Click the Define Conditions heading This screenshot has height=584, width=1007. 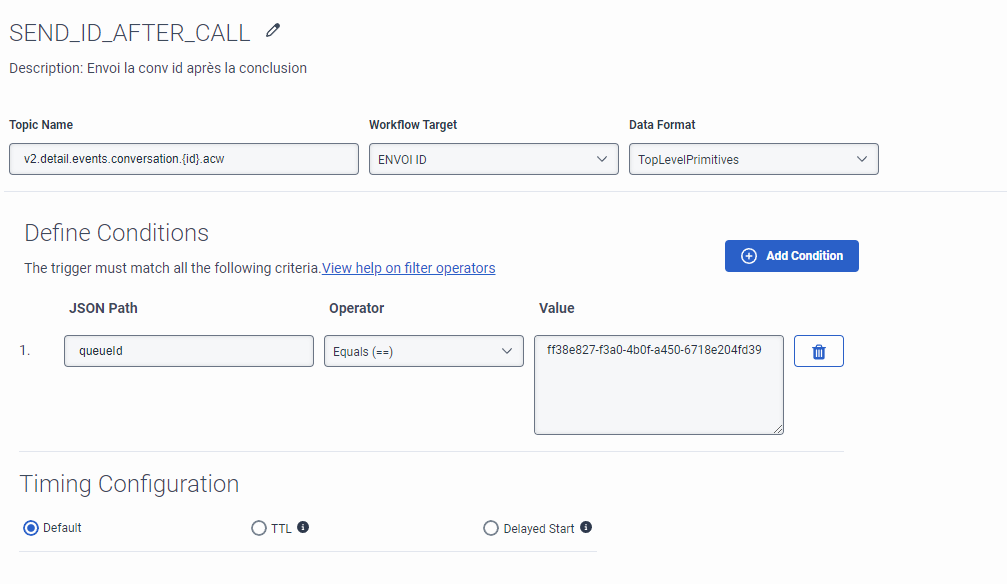click(x=116, y=233)
